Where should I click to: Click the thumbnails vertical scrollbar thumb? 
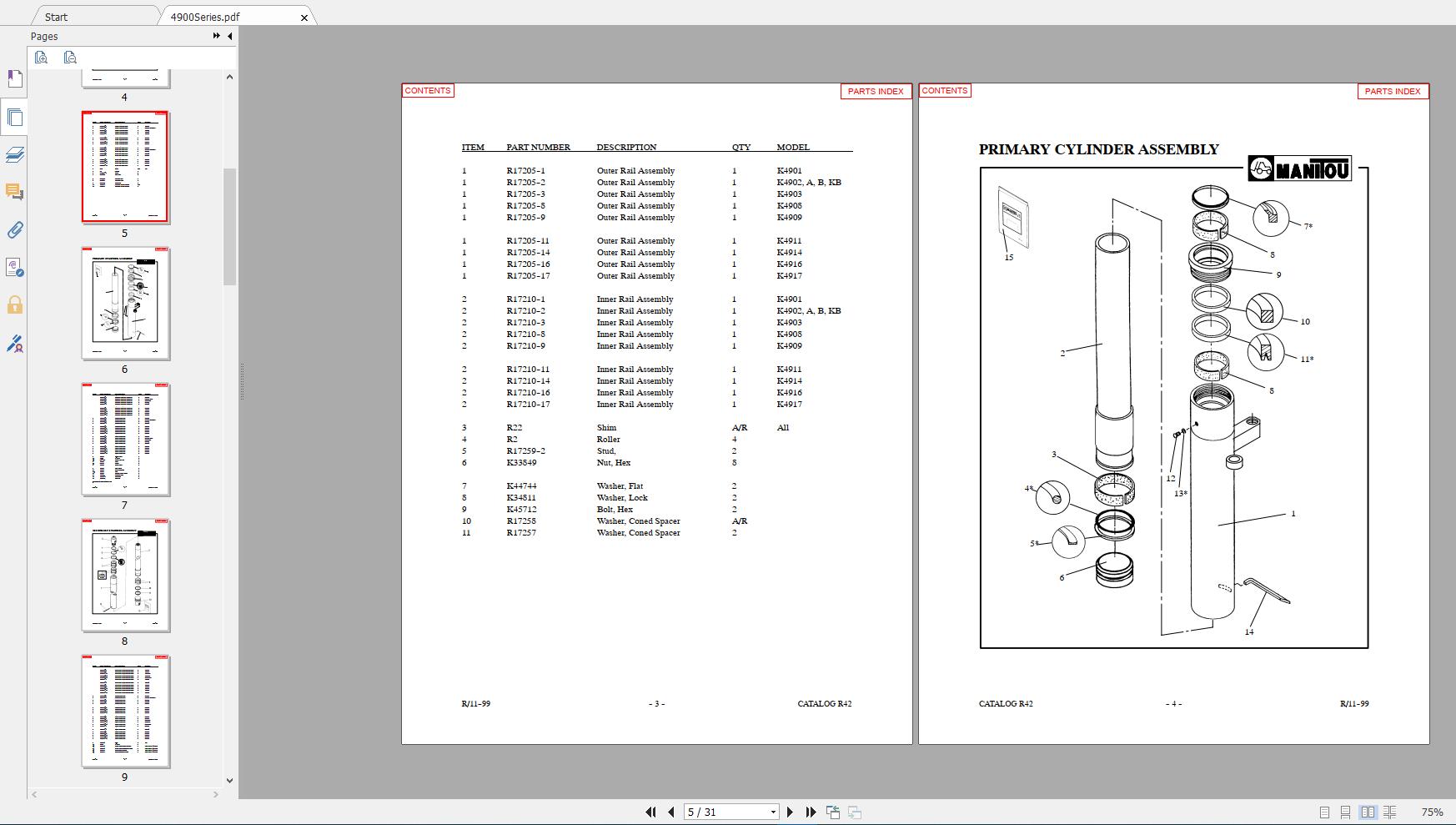[229, 227]
